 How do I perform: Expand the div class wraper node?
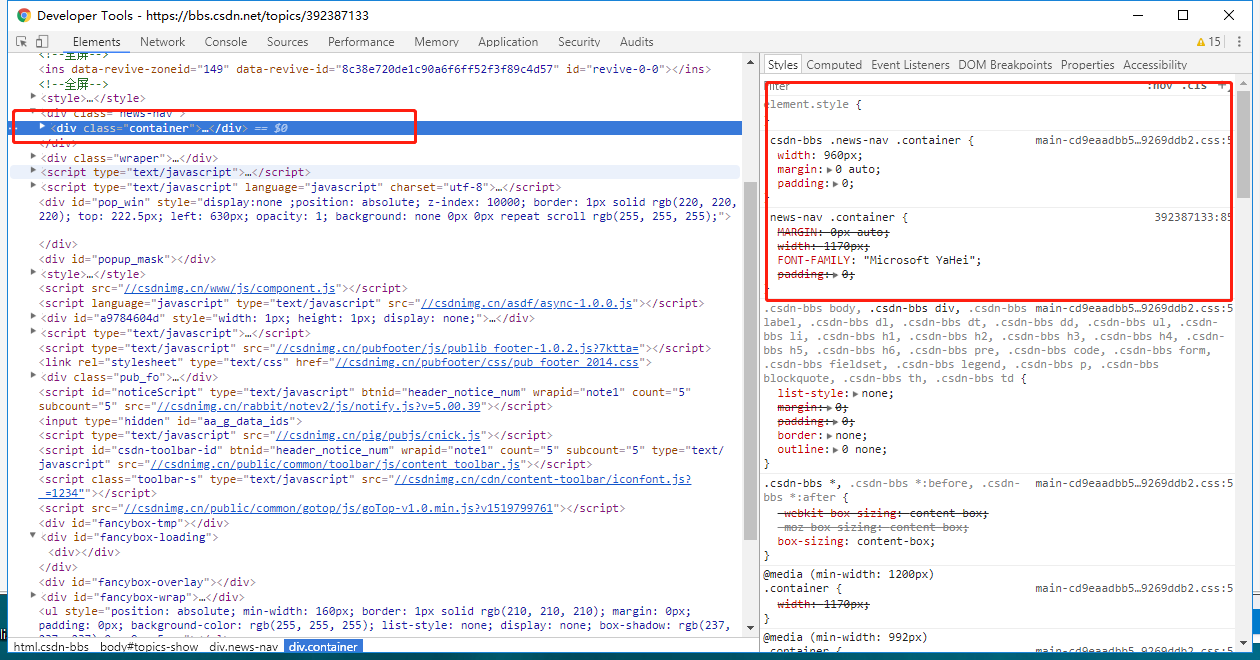click(x=34, y=157)
